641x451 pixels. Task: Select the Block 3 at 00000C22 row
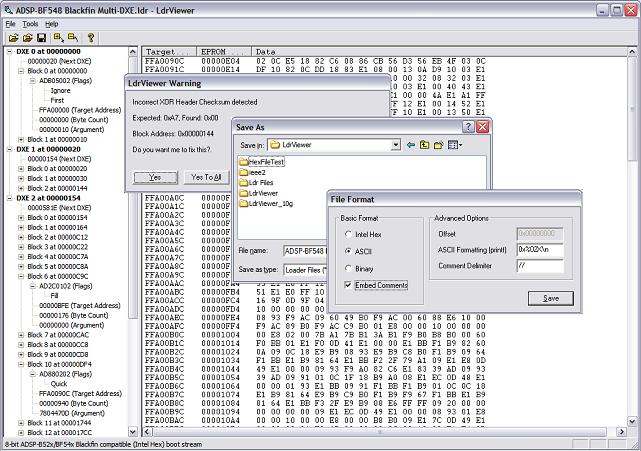pyautogui.click(x=58, y=247)
